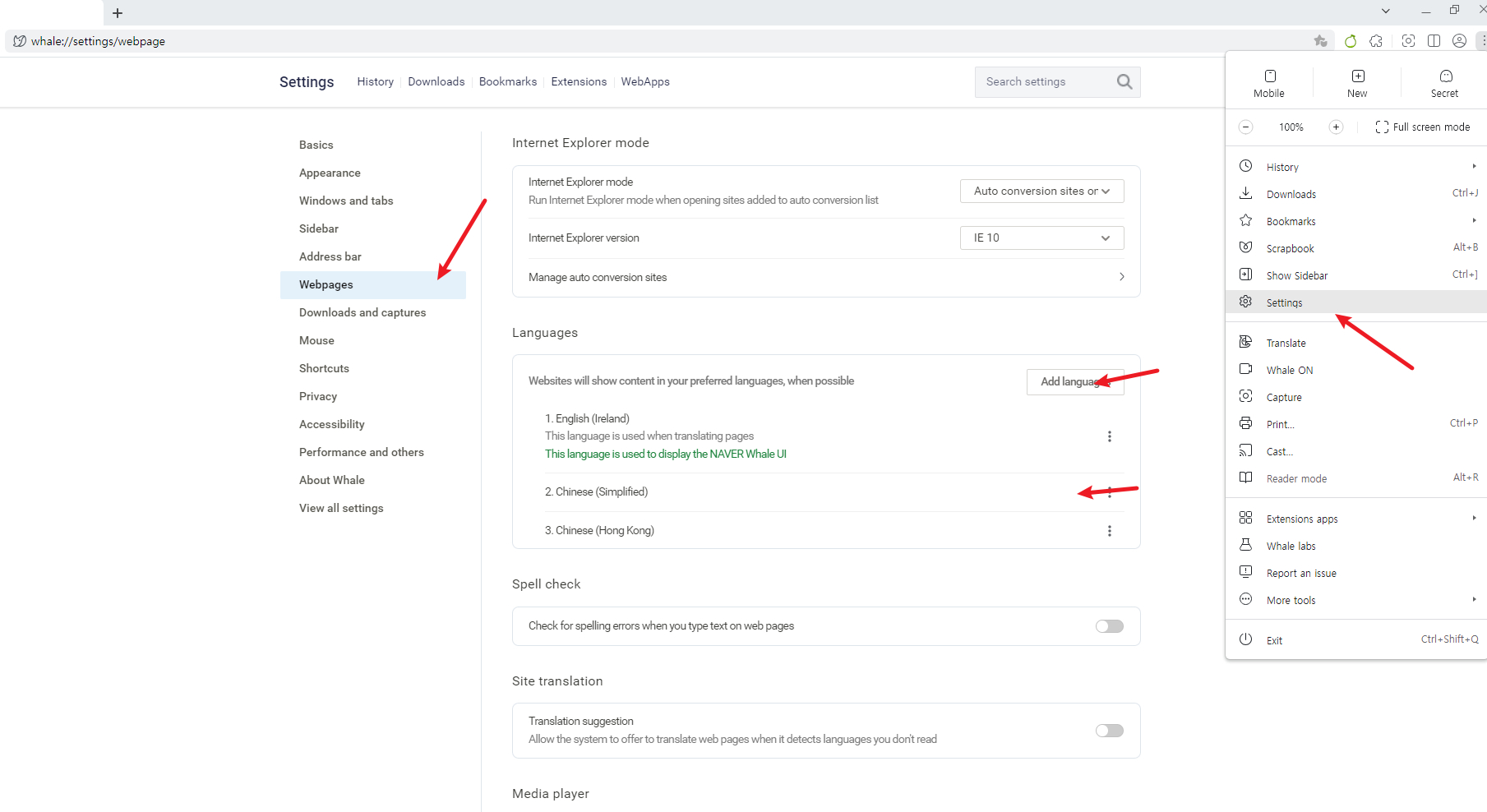Click the Reader mode icon
1487x812 pixels.
click(x=1246, y=478)
